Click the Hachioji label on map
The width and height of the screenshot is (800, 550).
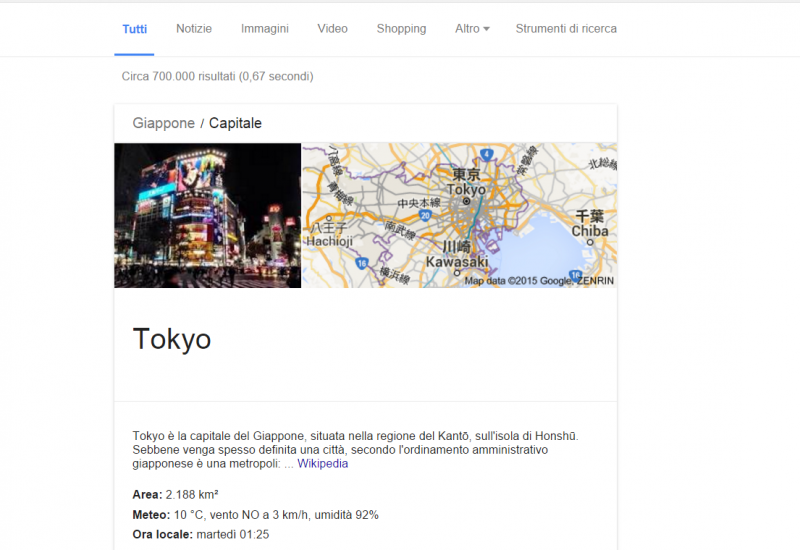point(330,241)
